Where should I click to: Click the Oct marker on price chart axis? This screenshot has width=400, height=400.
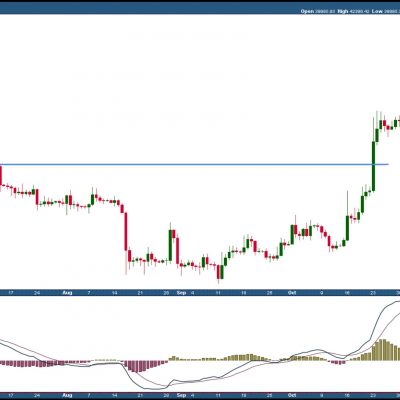(x=292, y=293)
